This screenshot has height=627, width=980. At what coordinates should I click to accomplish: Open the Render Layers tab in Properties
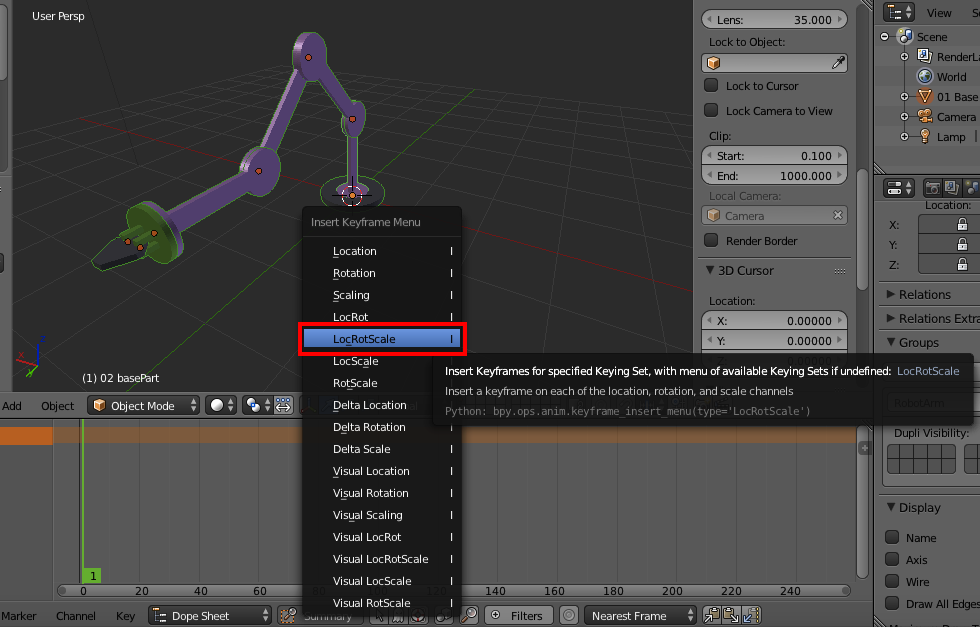point(951,188)
